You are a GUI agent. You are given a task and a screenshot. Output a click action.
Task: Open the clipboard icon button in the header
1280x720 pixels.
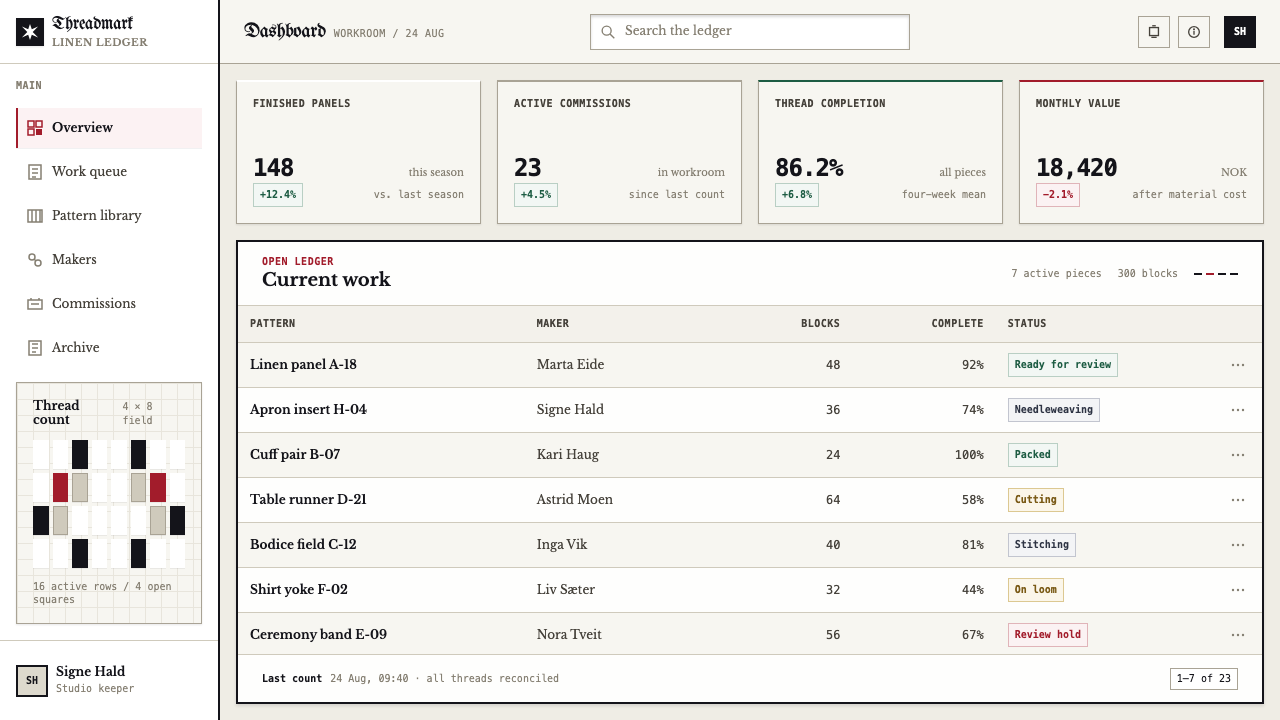pos(1154,32)
